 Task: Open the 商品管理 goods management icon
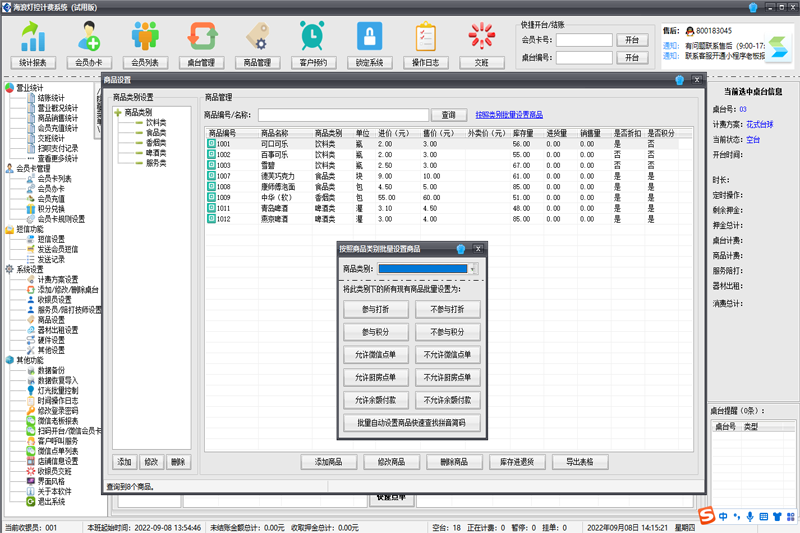coord(258,37)
